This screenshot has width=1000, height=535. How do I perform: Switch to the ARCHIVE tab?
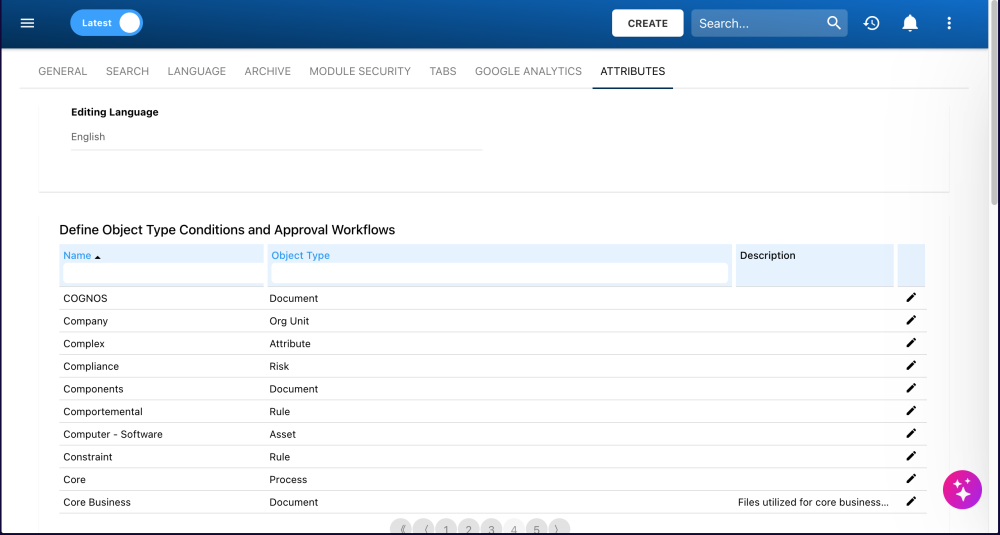pos(267,71)
